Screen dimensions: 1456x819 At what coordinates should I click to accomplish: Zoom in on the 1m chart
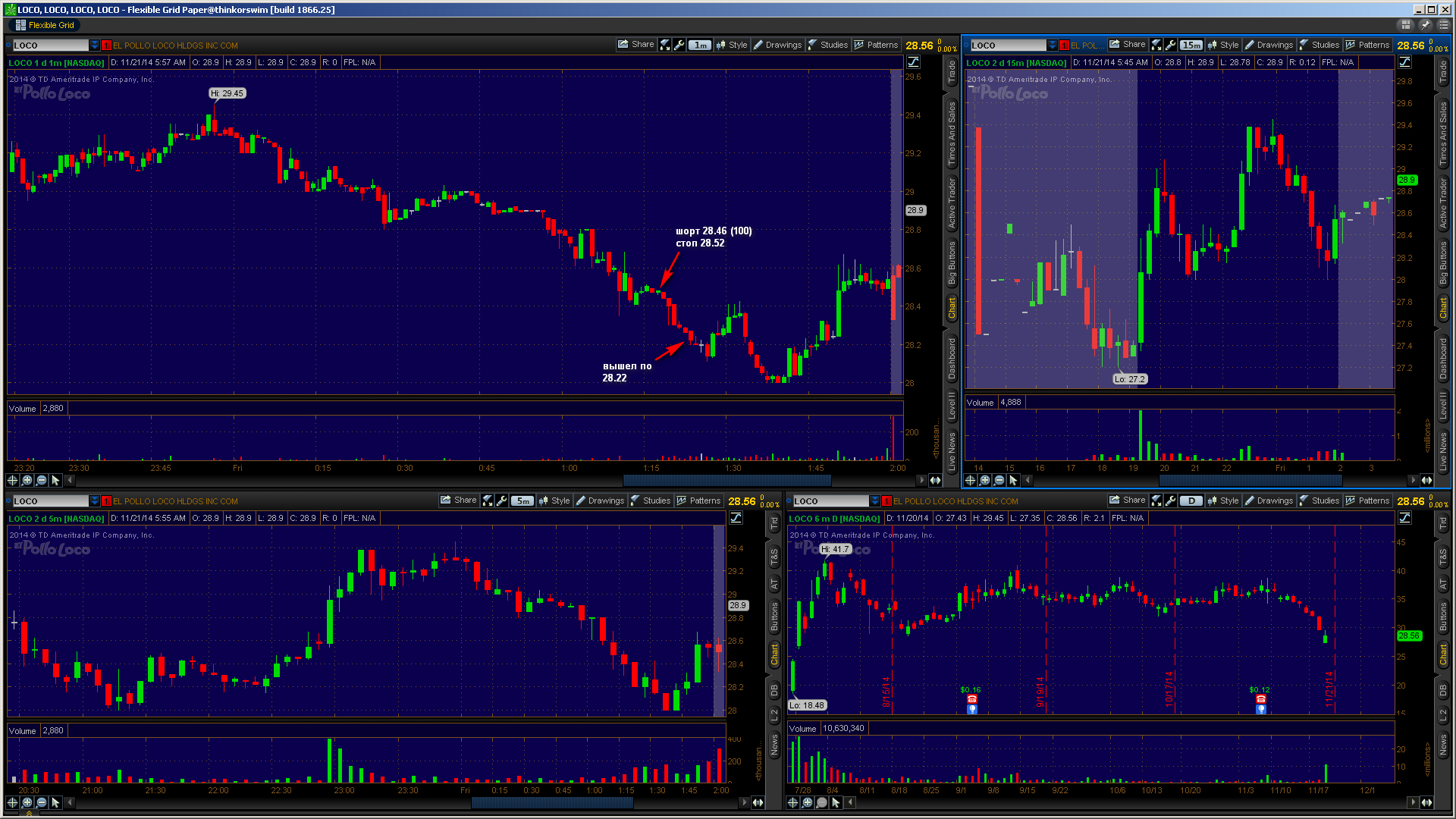27,480
